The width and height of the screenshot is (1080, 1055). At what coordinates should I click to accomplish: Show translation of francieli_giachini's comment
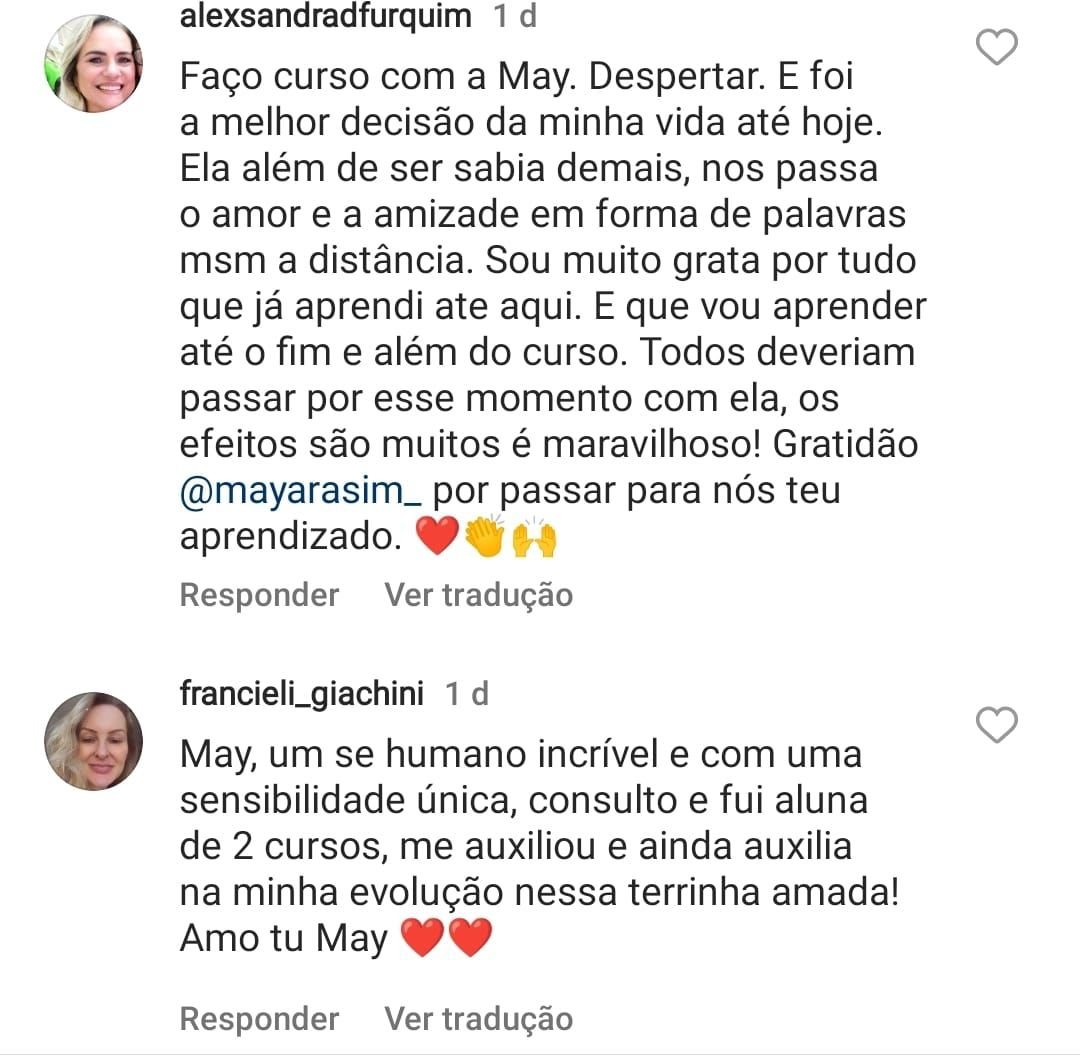click(x=478, y=1019)
